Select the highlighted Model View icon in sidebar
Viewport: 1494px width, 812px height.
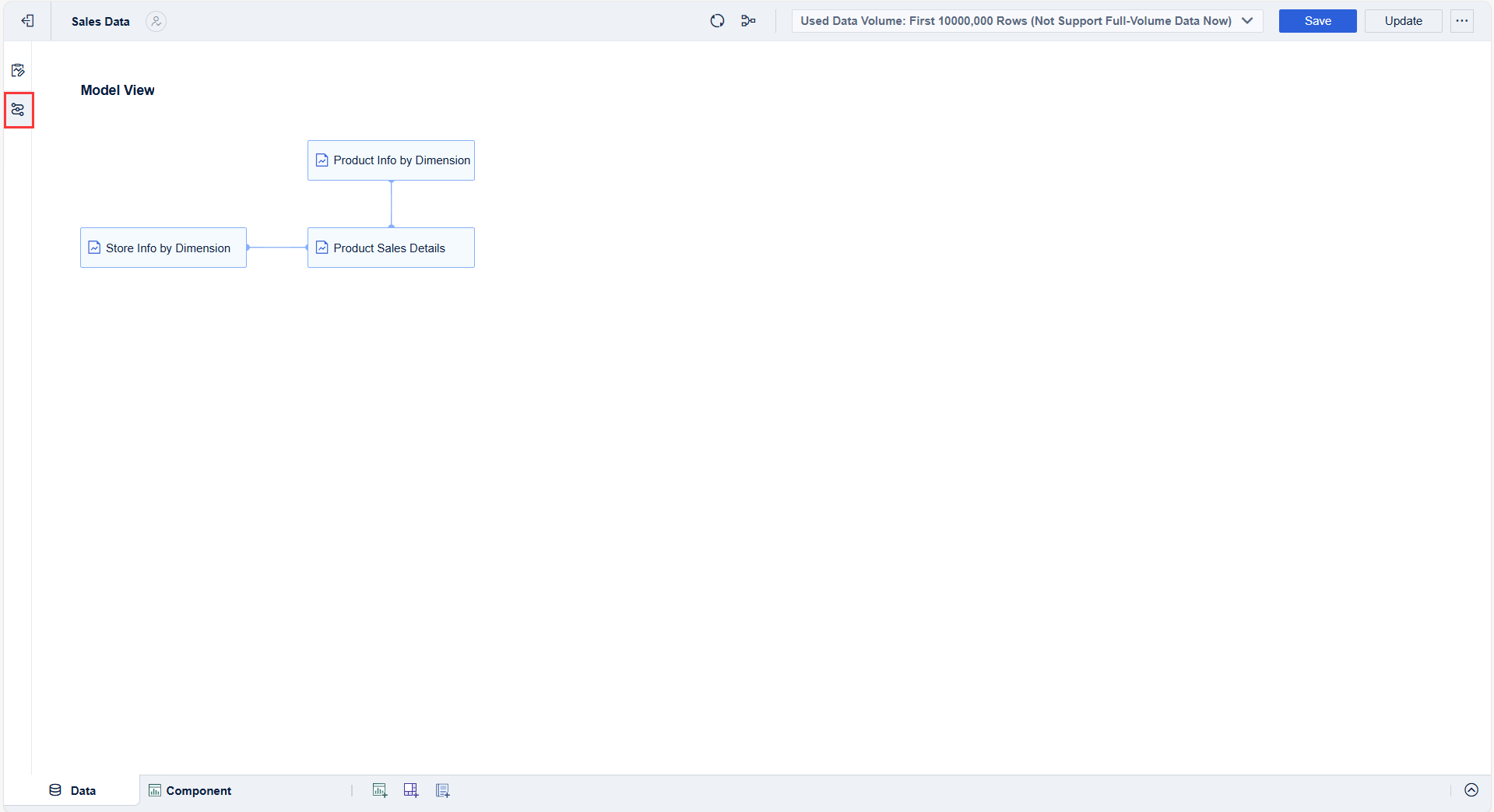[18, 110]
